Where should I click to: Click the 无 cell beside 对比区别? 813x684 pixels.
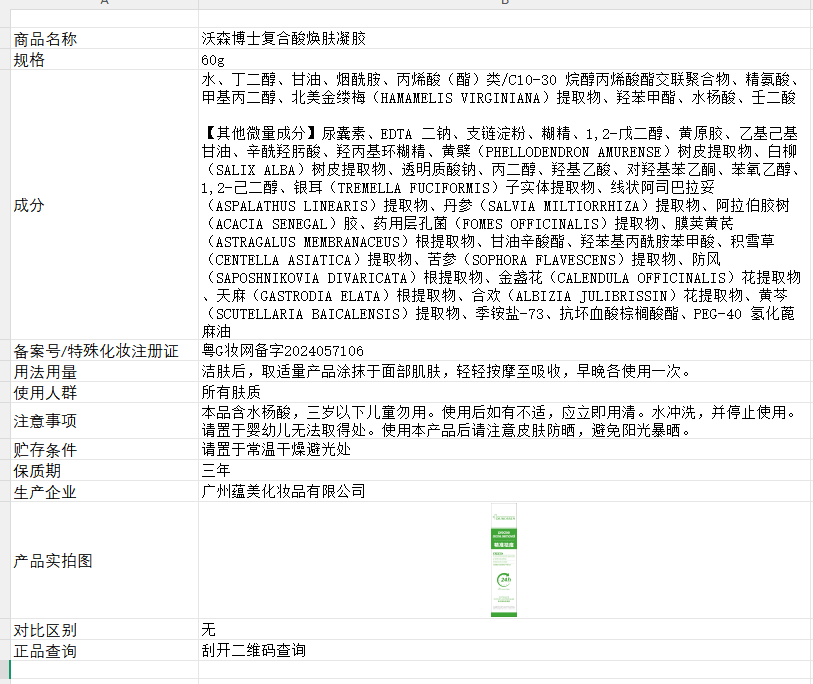pyautogui.click(x=505, y=630)
